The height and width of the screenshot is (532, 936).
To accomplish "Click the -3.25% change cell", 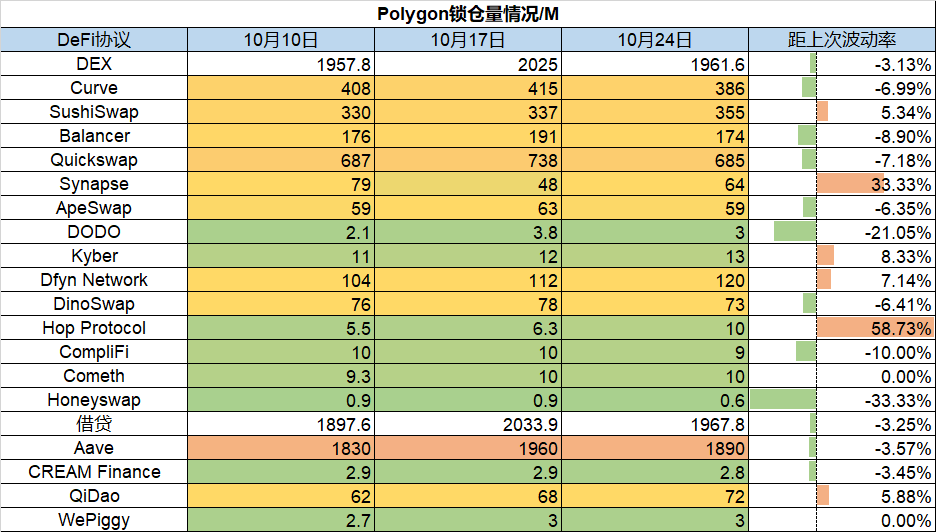I will [842, 424].
